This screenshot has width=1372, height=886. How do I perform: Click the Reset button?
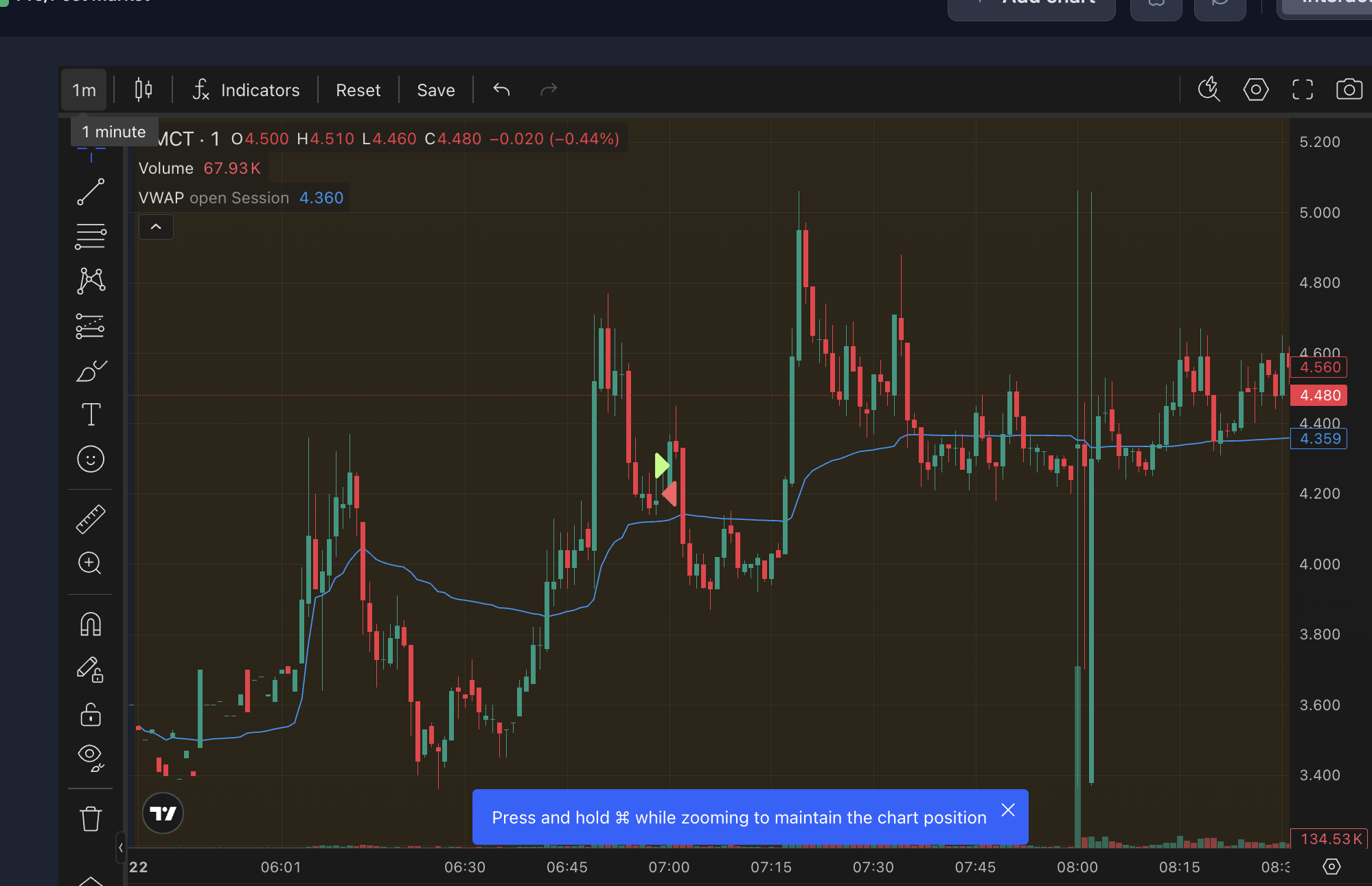(x=358, y=90)
